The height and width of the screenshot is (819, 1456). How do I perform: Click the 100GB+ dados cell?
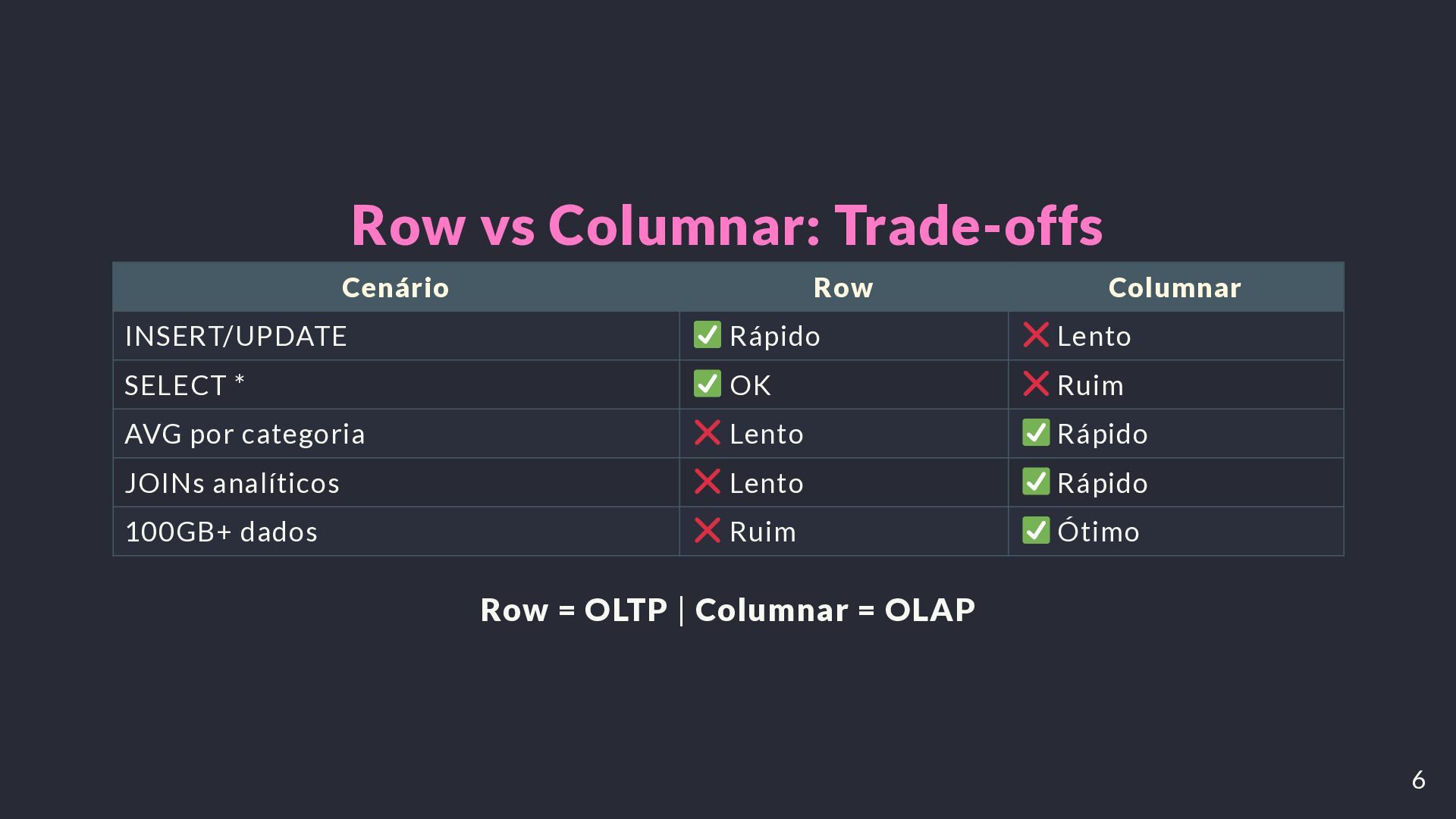pyautogui.click(x=396, y=531)
